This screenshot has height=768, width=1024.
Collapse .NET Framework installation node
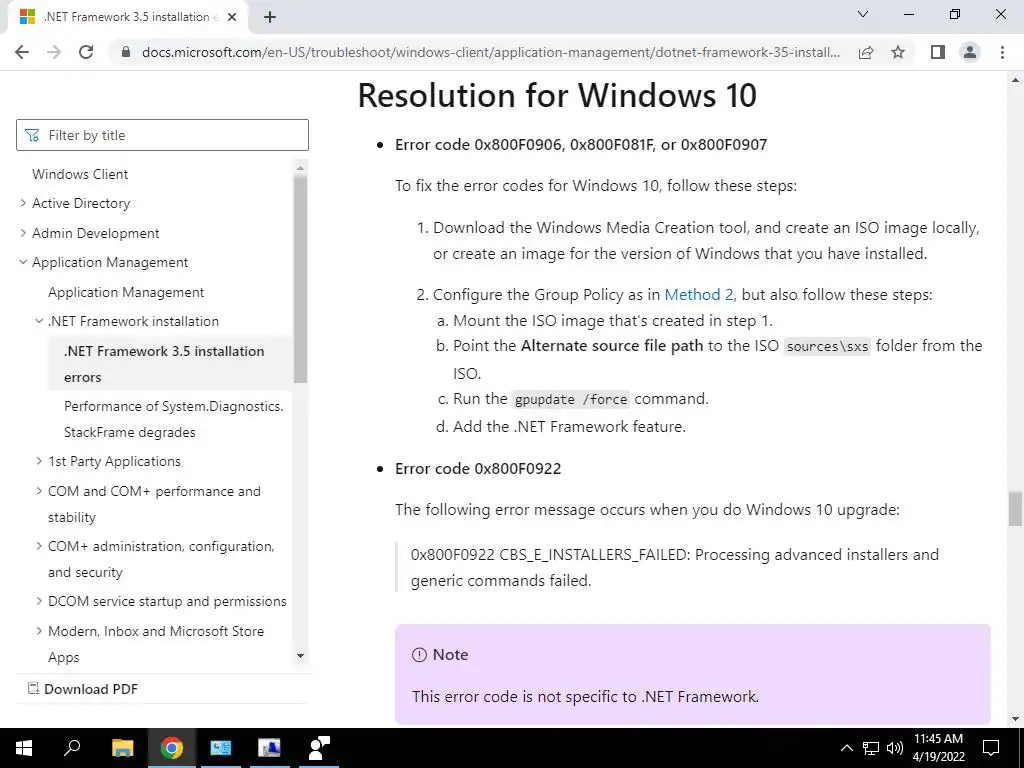pos(39,321)
